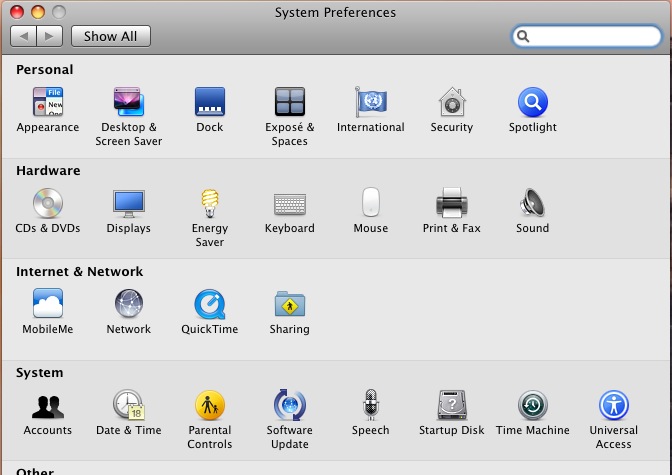The height and width of the screenshot is (475, 672).
Task: Click the Show All button
Action: (111, 36)
